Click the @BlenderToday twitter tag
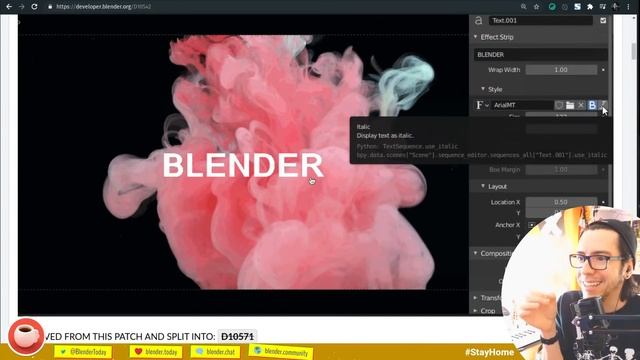 [83, 351]
